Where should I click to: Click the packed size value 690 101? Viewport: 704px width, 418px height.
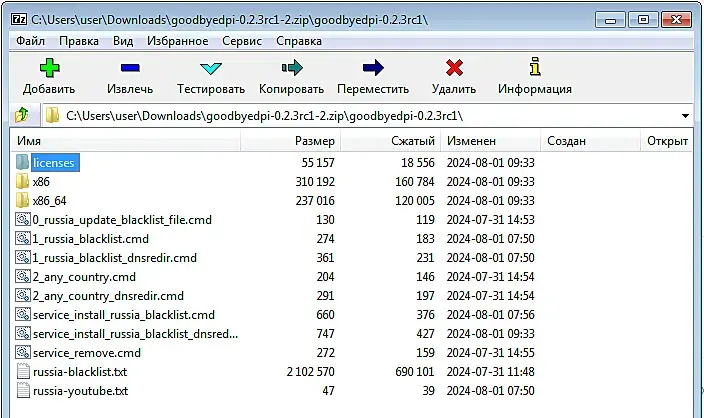tap(415, 372)
